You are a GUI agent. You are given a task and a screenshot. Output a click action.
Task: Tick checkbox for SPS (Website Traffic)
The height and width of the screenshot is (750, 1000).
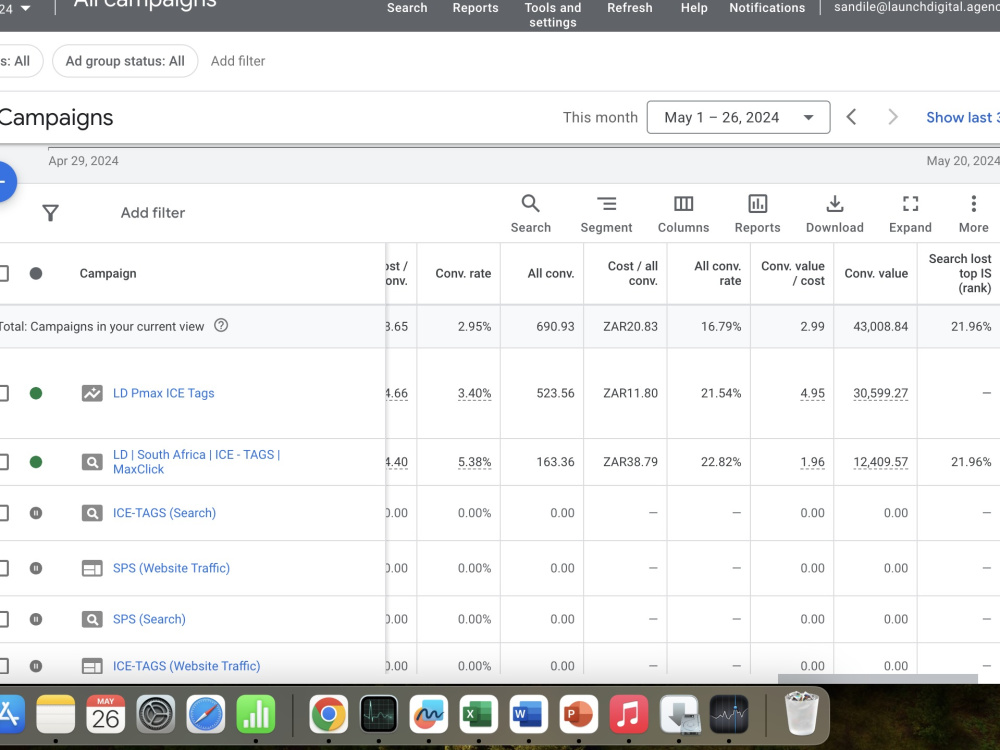coord(3,568)
